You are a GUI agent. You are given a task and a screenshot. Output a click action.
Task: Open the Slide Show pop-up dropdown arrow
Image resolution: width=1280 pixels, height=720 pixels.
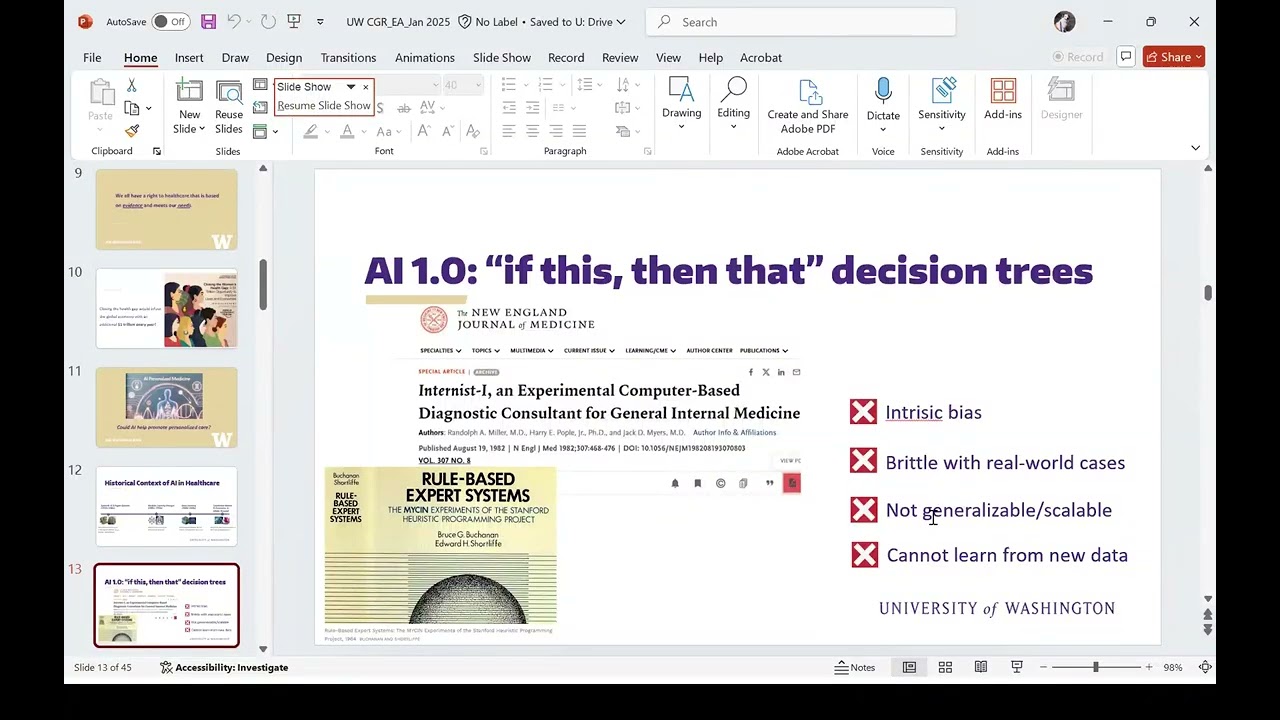[351, 87]
